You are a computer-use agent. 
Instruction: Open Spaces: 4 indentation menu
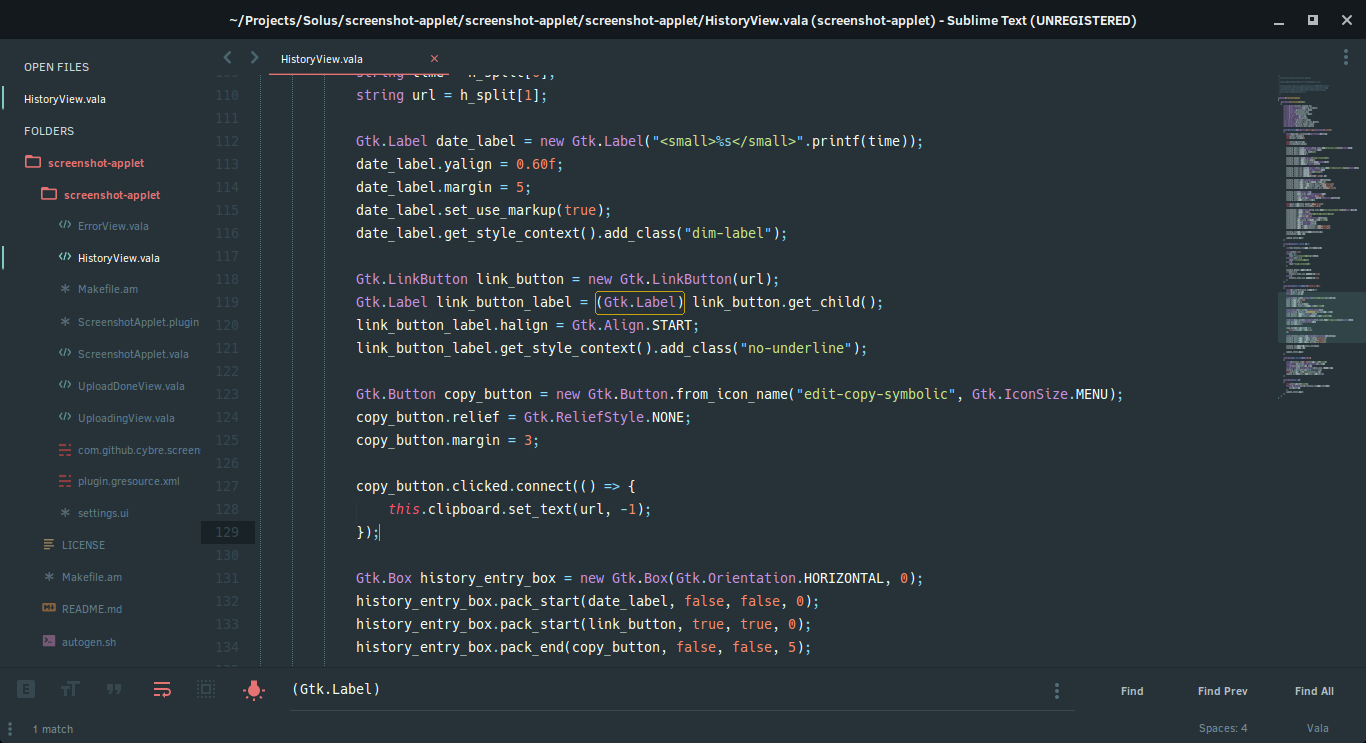[x=1223, y=729]
